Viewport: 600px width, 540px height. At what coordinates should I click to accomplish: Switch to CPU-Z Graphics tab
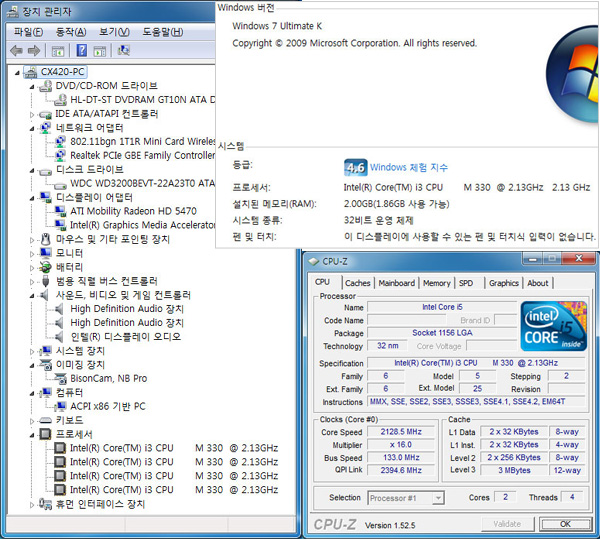coord(504,283)
